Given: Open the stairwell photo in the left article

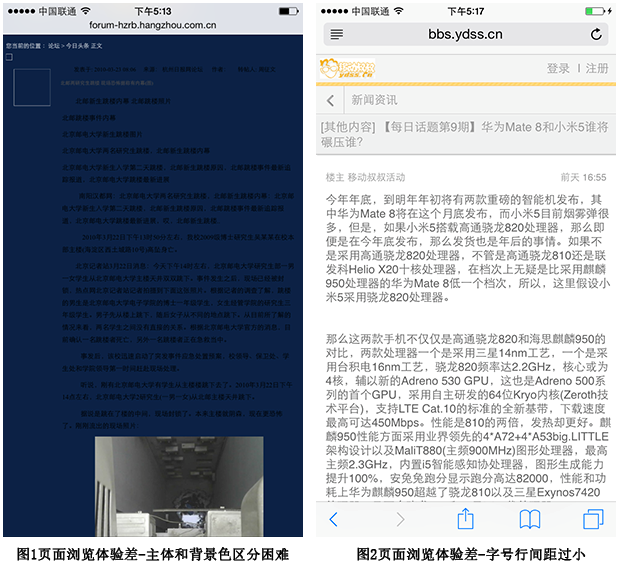Looking at the screenshot, I should (x=179, y=486).
